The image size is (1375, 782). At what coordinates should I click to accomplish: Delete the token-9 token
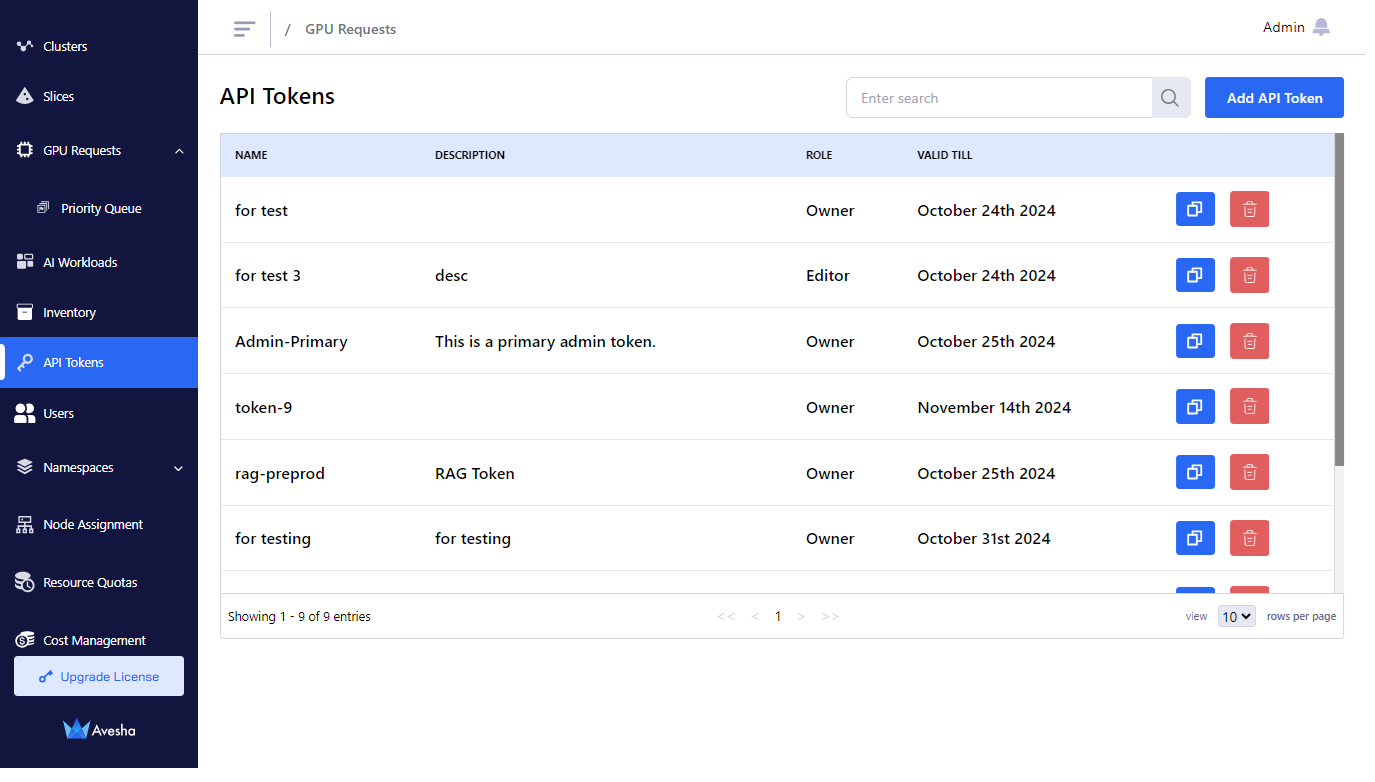pyautogui.click(x=1249, y=406)
